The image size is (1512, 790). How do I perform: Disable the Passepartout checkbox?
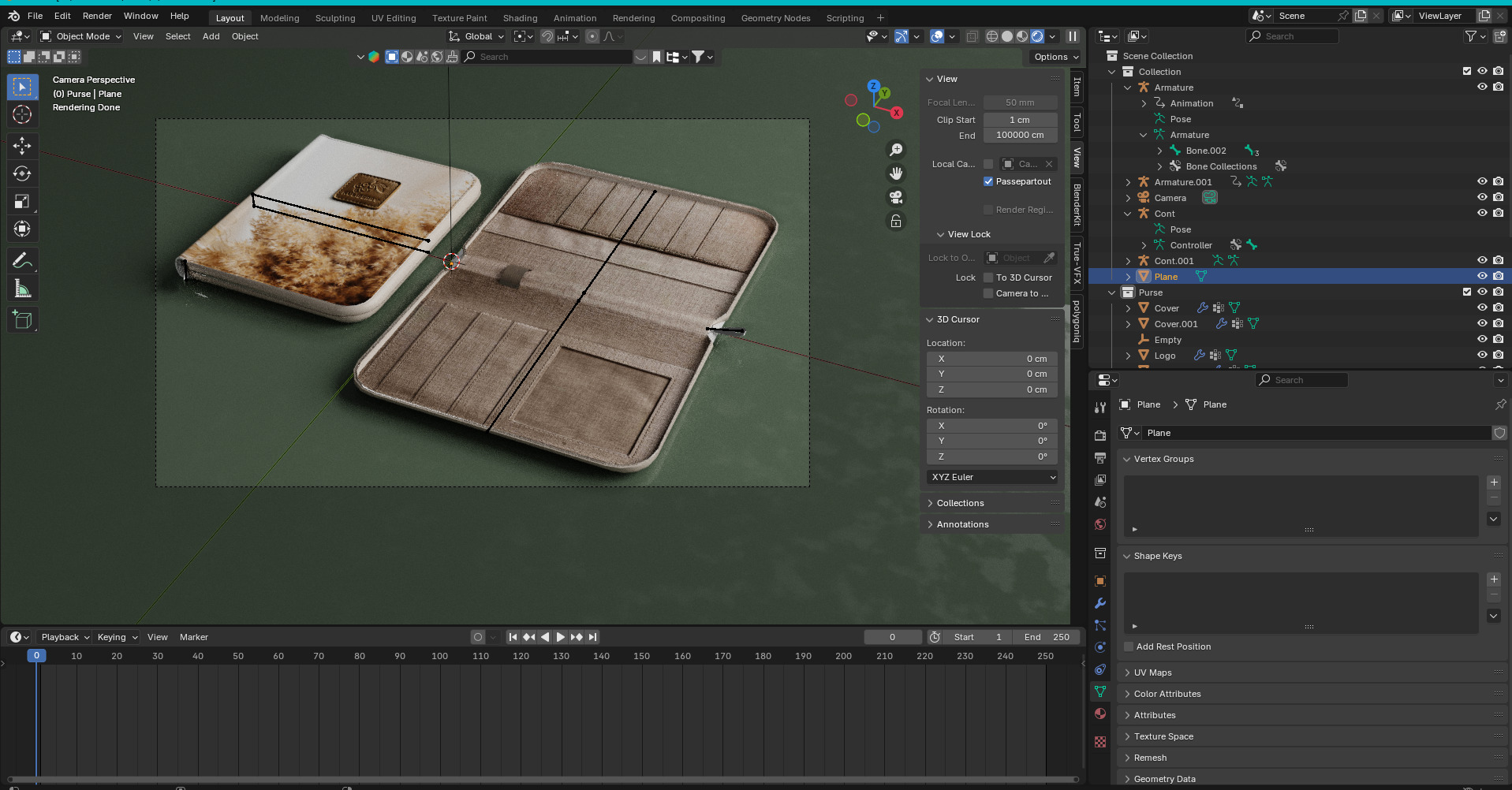tap(988, 181)
